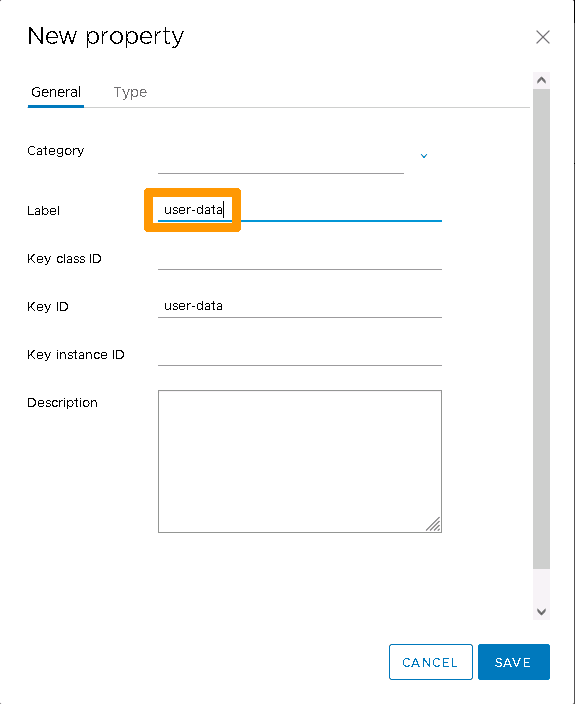Click the Description field label
The width and height of the screenshot is (575, 704).
point(62,403)
